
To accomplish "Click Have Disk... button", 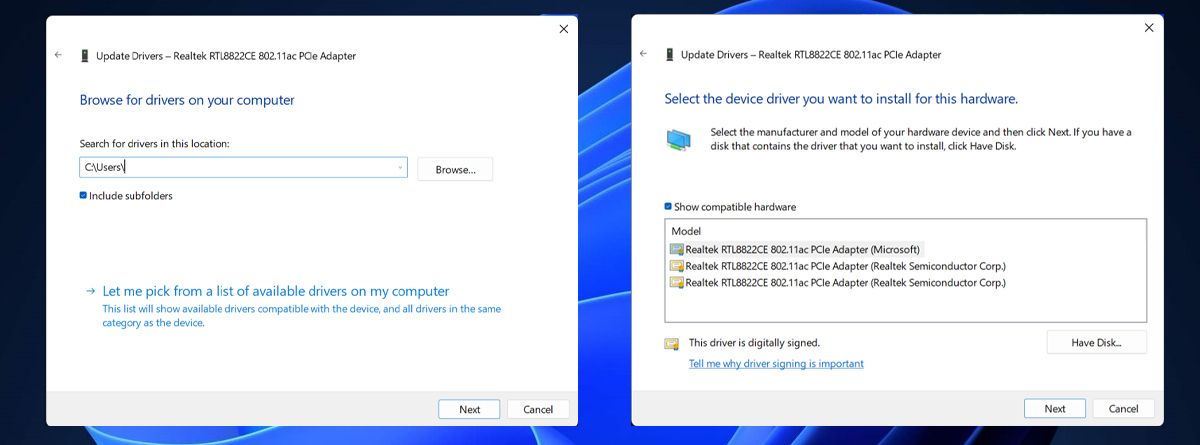I will (x=1096, y=342).
